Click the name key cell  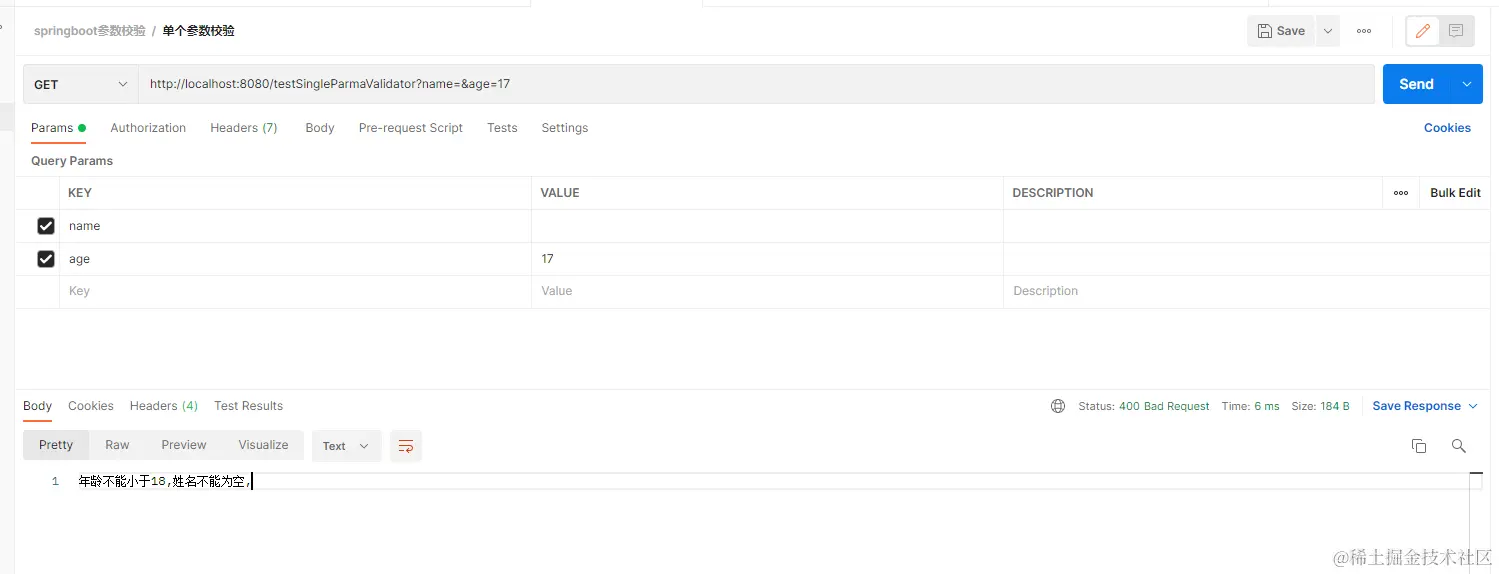[x=295, y=226]
